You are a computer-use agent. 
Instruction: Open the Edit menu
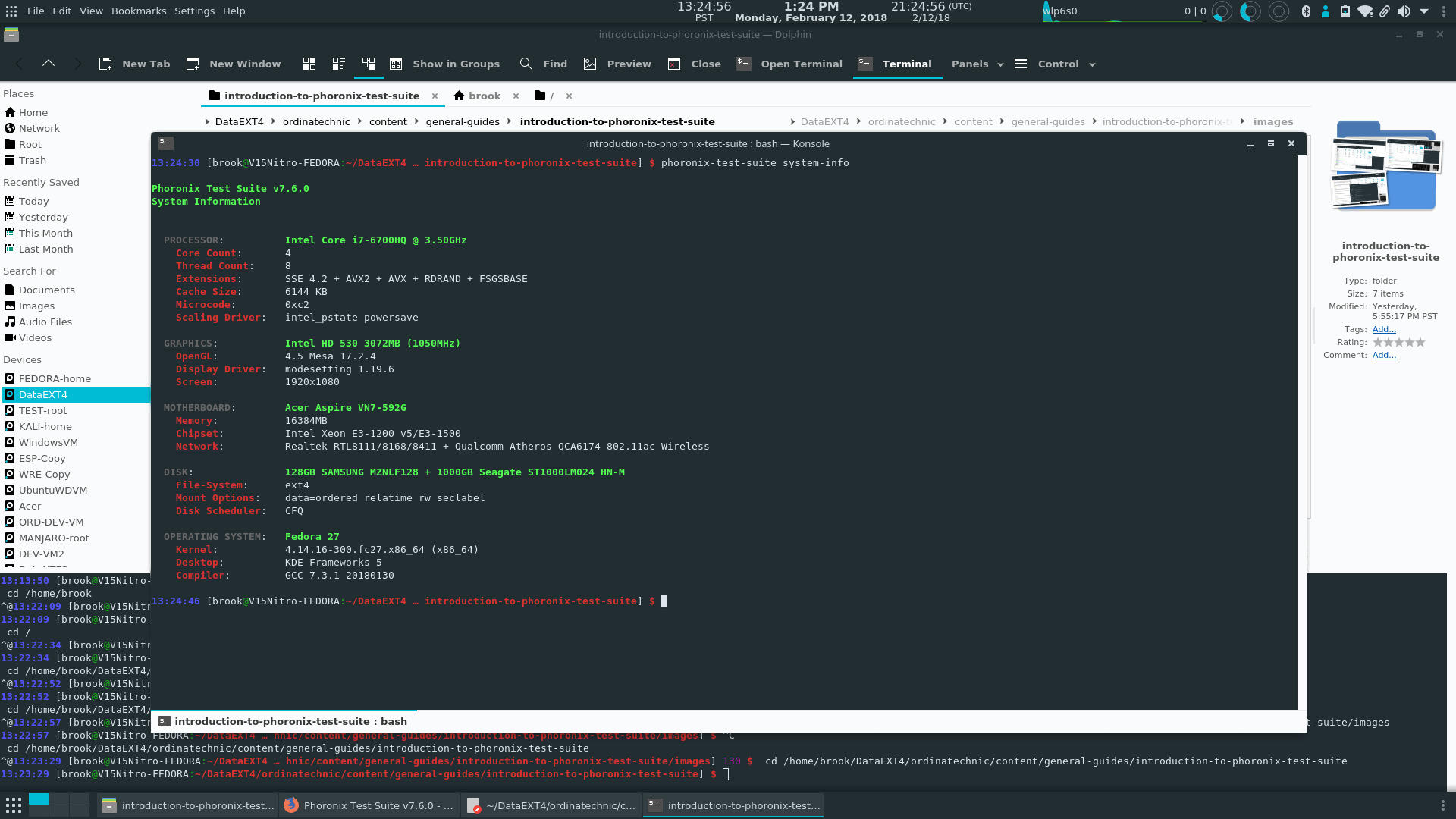coord(62,11)
